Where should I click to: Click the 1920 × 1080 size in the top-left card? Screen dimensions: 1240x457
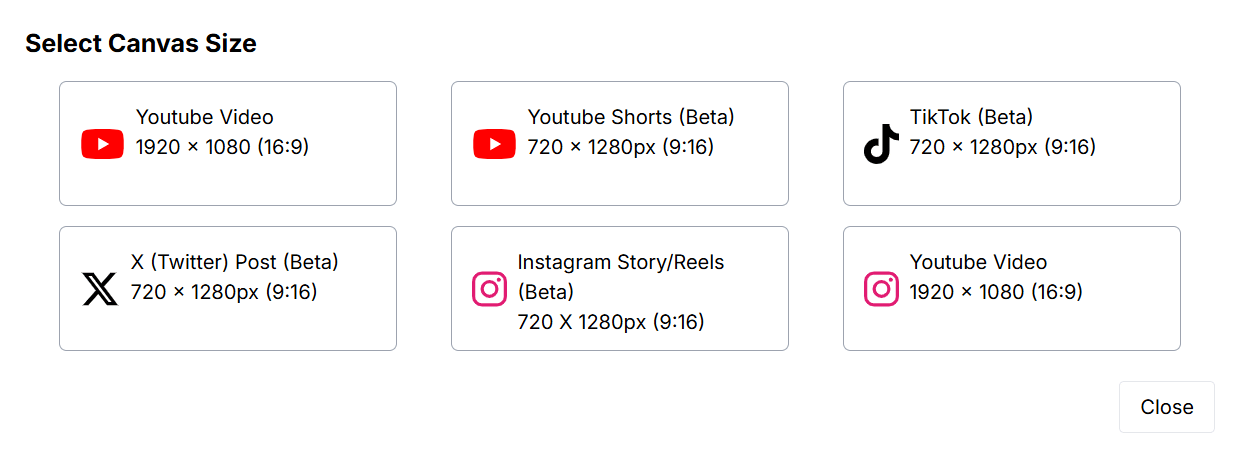coord(222,147)
